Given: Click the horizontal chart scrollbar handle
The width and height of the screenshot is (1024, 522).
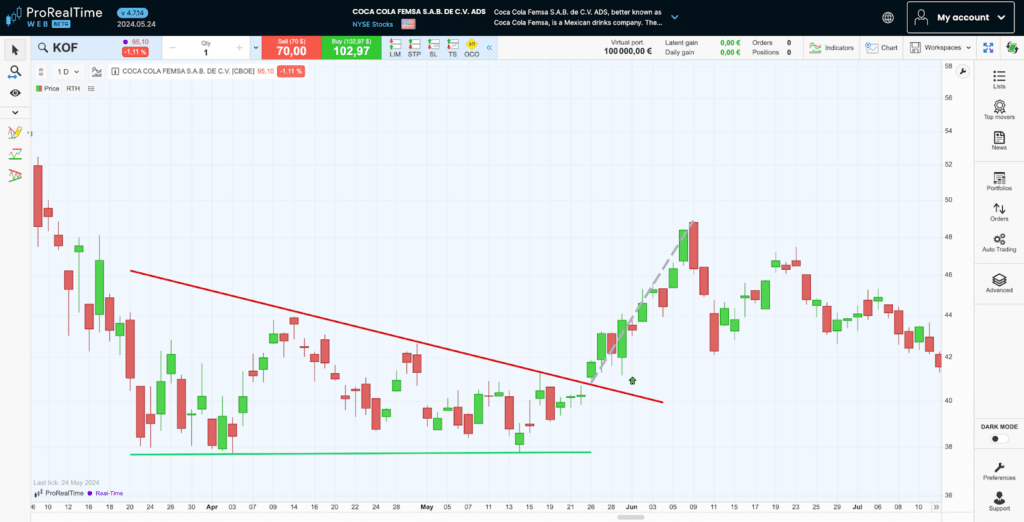Looking at the screenshot, I should click(631, 517).
